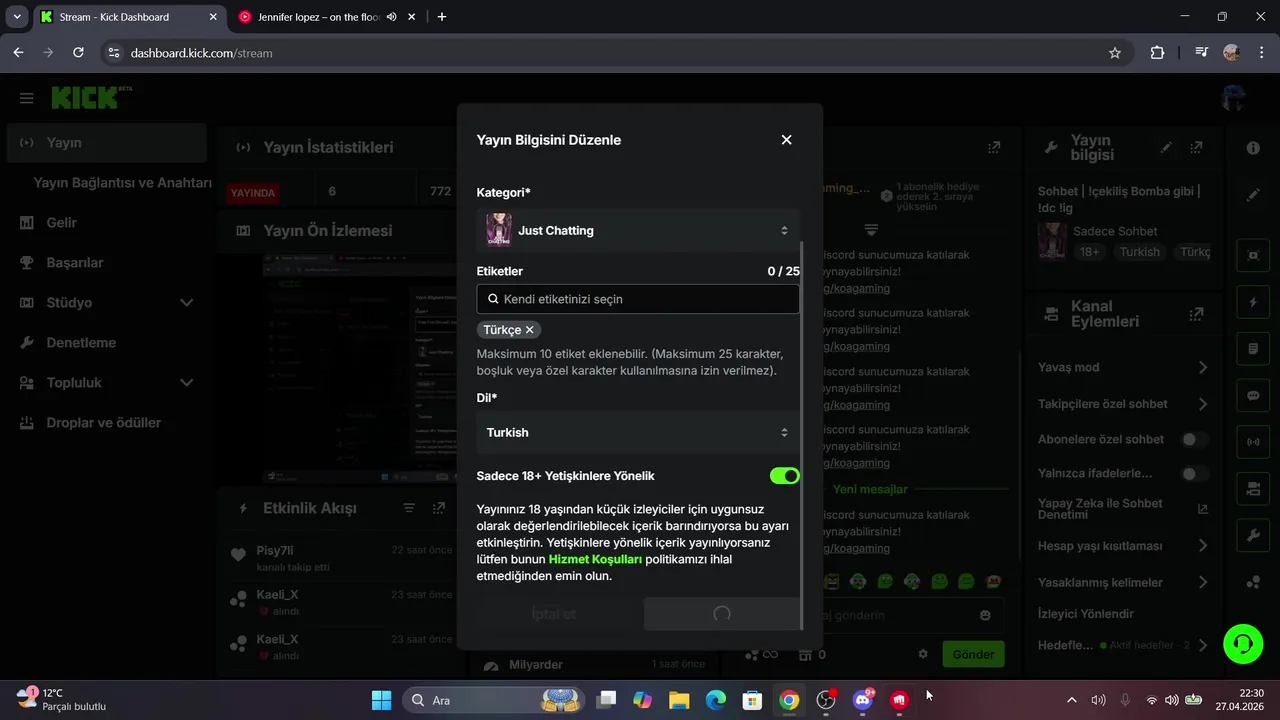Toggle Abonelere özel sohbet
This screenshot has height=720, width=1280.
pos(1194,439)
